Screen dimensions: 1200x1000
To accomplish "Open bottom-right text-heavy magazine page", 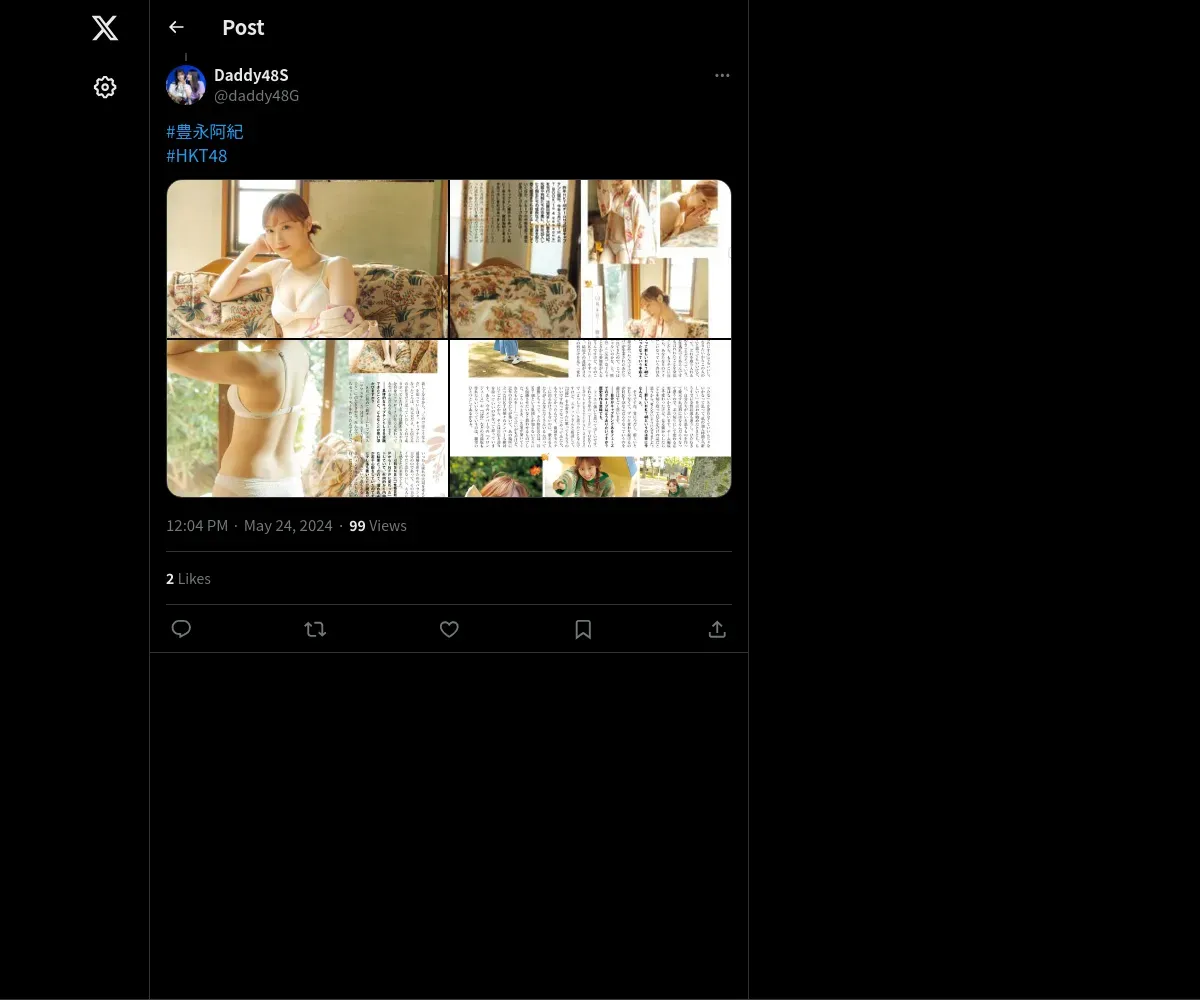I will pyautogui.click(x=590, y=418).
